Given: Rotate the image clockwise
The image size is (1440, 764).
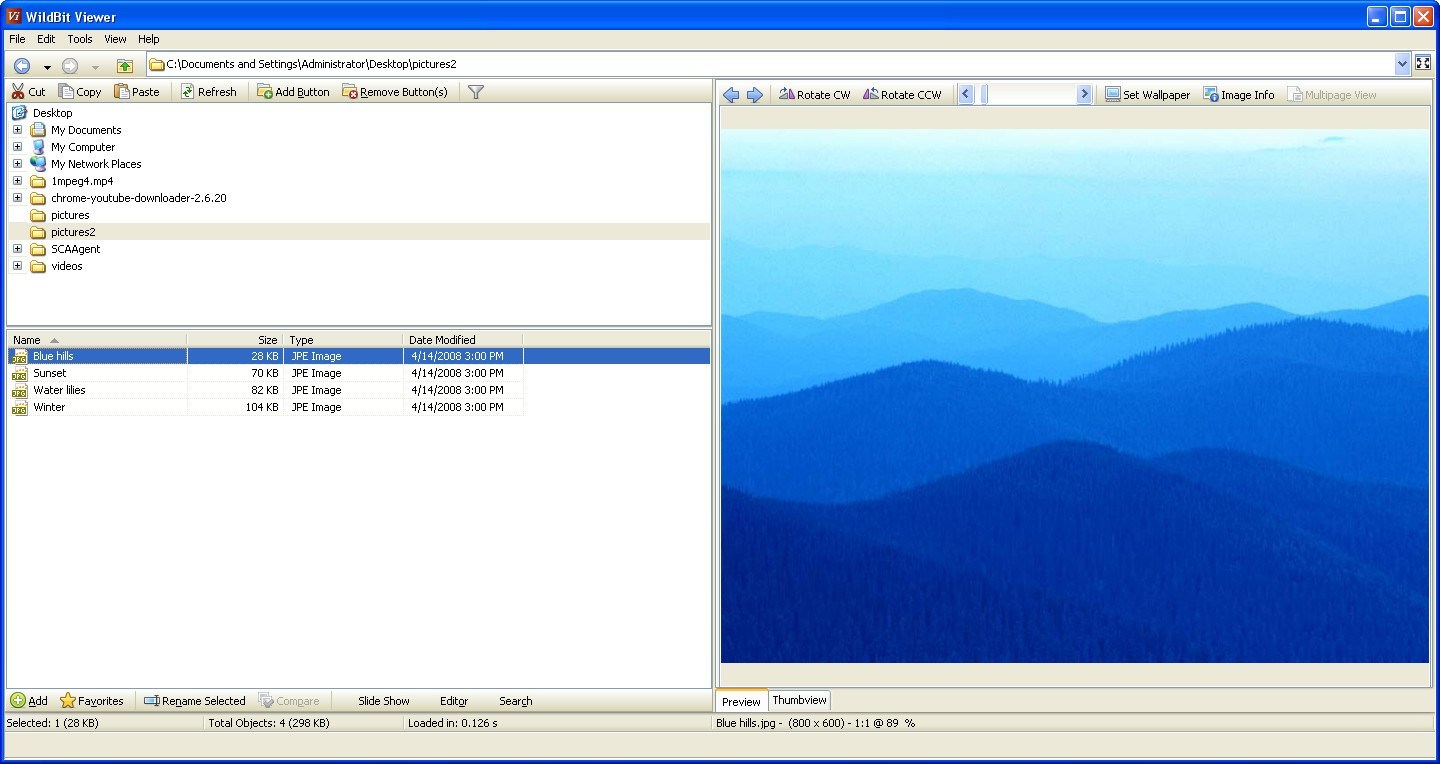Looking at the screenshot, I should 814,94.
